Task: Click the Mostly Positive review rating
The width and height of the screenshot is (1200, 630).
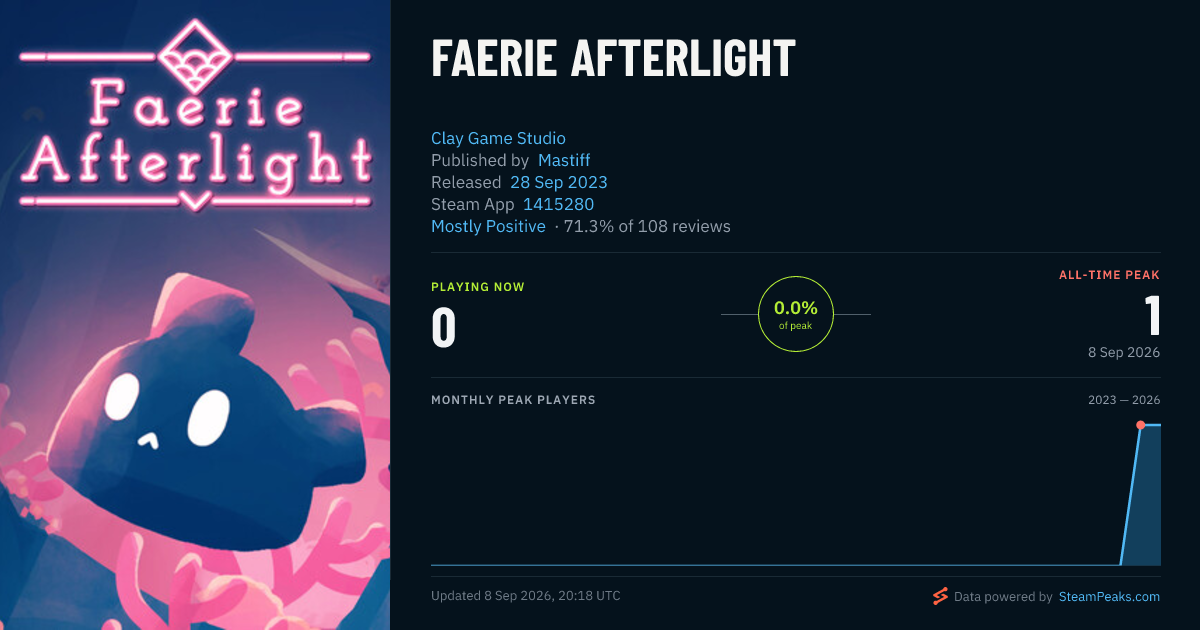Action: tap(488, 226)
